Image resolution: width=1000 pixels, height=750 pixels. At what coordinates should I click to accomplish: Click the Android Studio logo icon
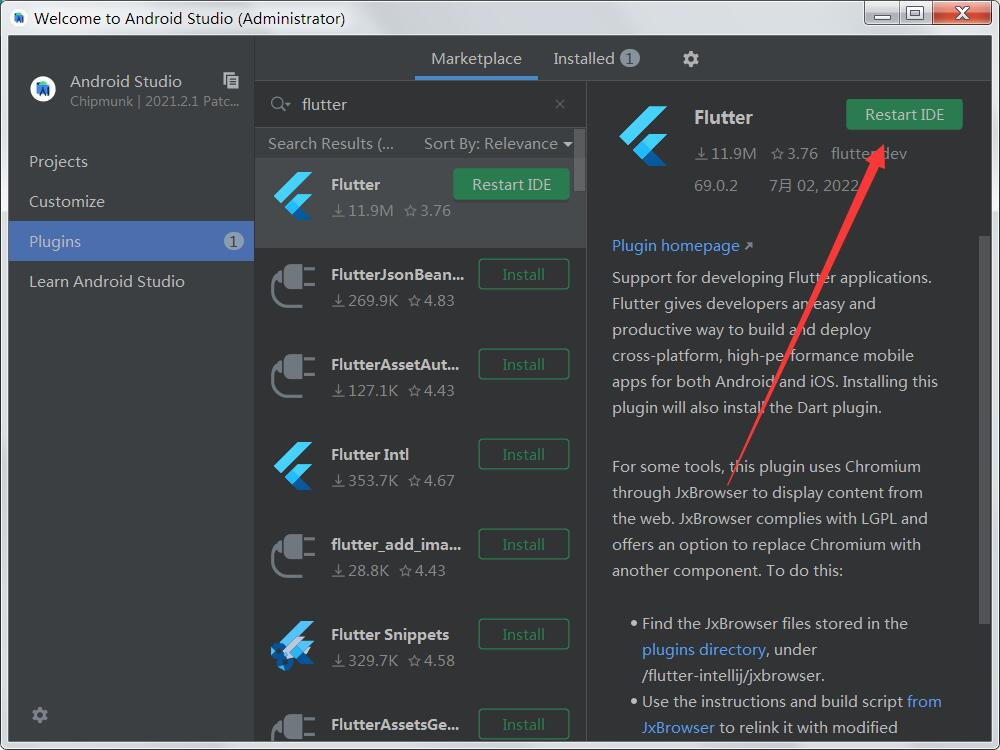pyautogui.click(x=43, y=89)
